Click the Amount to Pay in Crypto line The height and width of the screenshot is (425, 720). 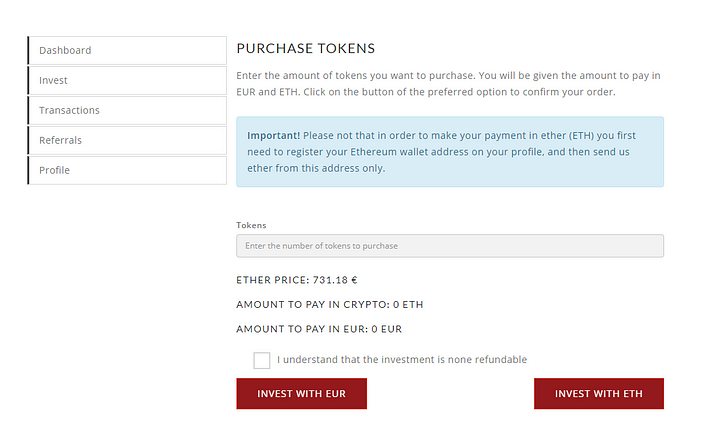click(x=330, y=305)
